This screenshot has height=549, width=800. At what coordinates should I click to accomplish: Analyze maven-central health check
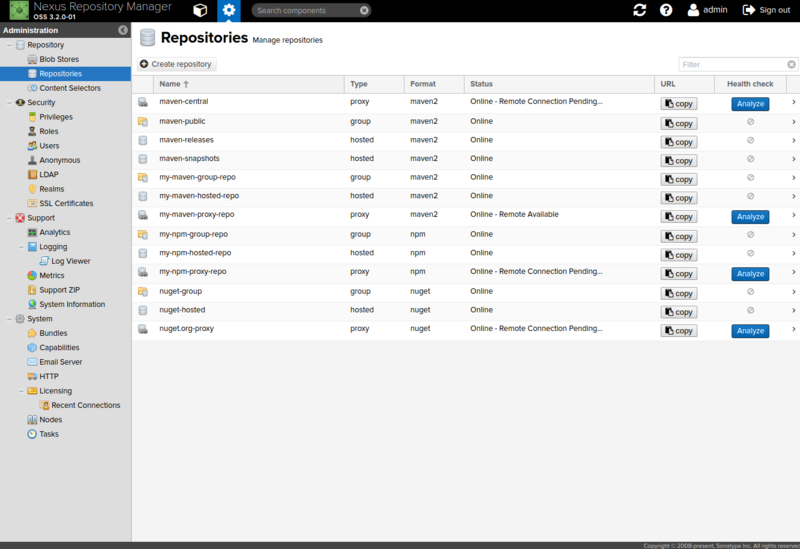pos(750,104)
